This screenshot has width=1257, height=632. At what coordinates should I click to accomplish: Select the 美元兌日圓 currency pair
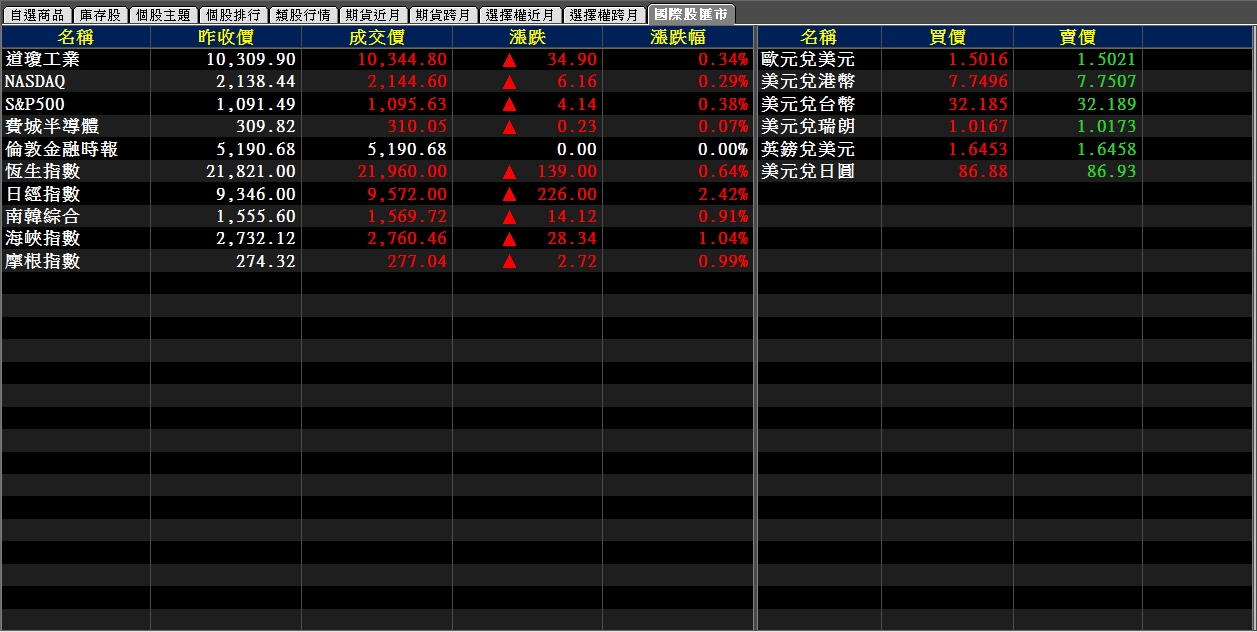(x=808, y=171)
